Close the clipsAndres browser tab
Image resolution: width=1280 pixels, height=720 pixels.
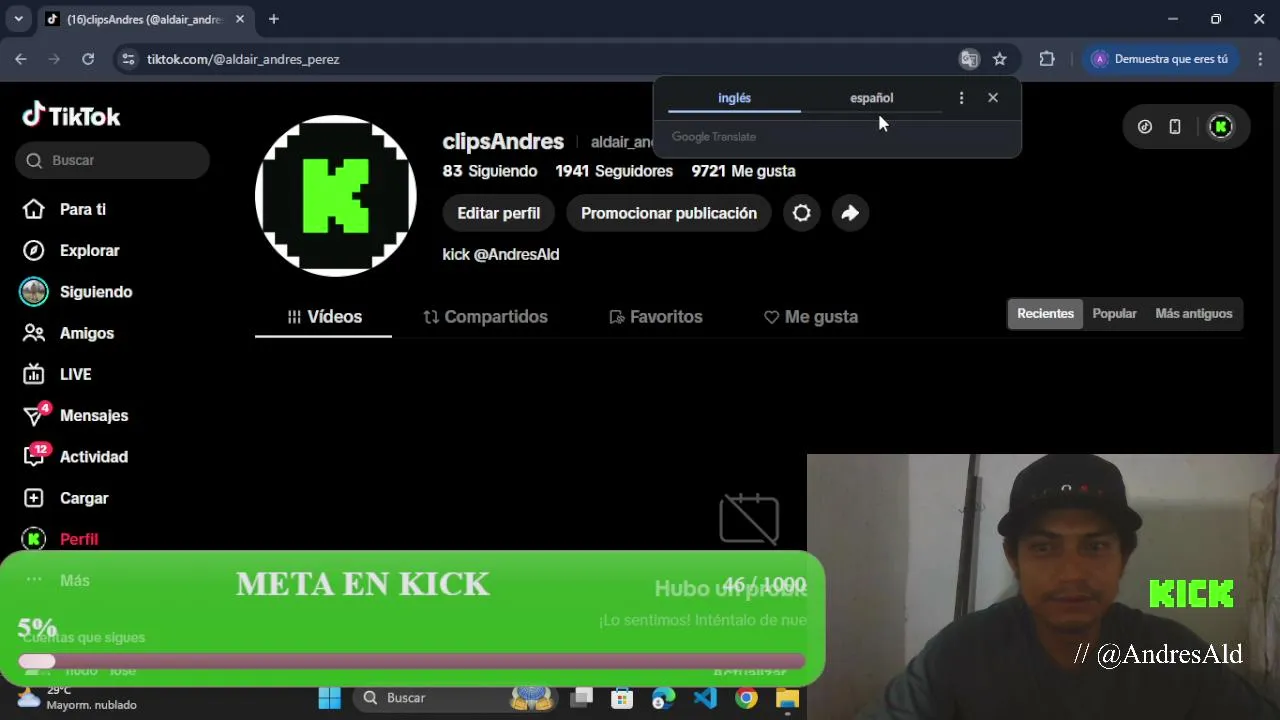coord(240,19)
